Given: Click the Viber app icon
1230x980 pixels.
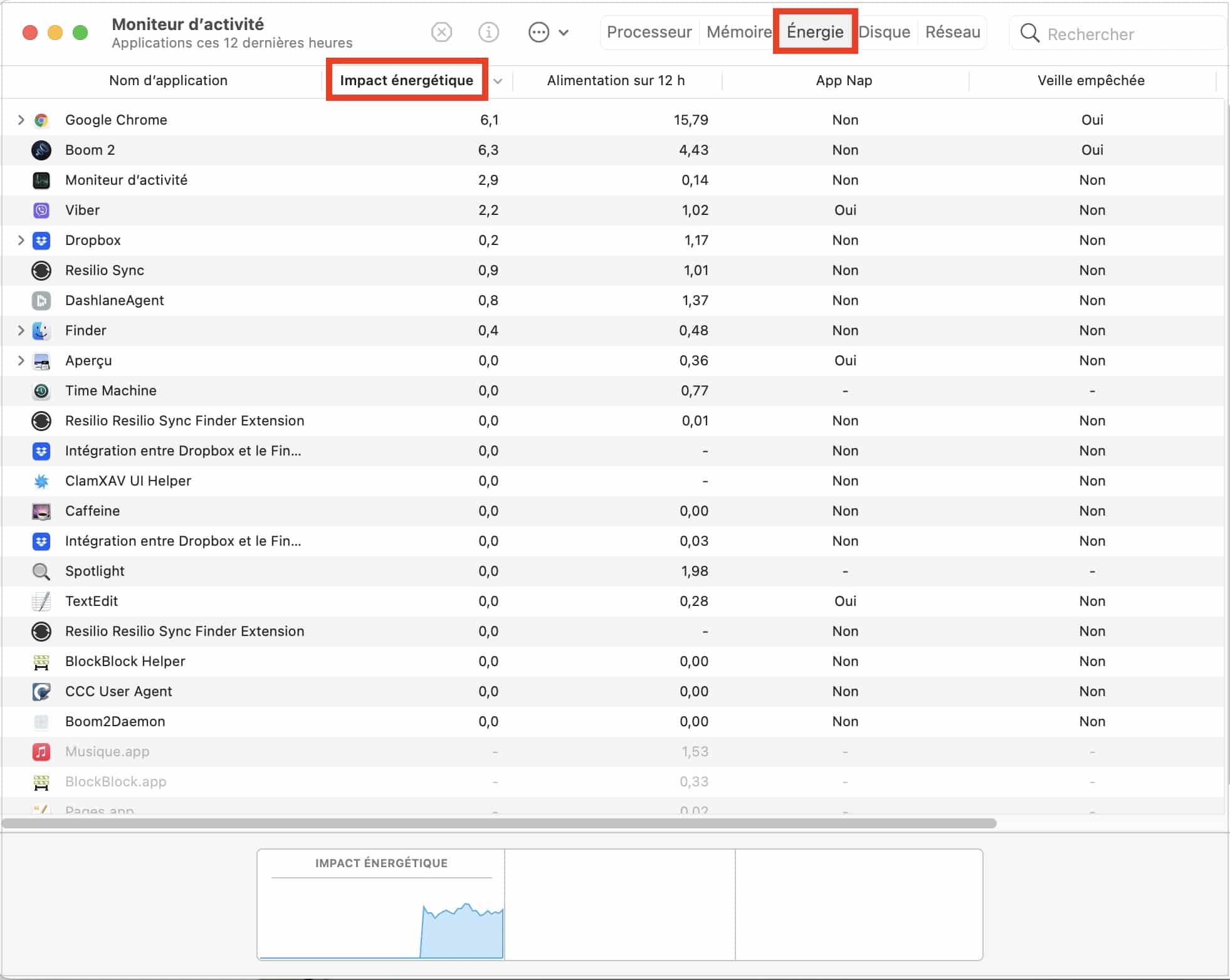Looking at the screenshot, I should coord(41,211).
